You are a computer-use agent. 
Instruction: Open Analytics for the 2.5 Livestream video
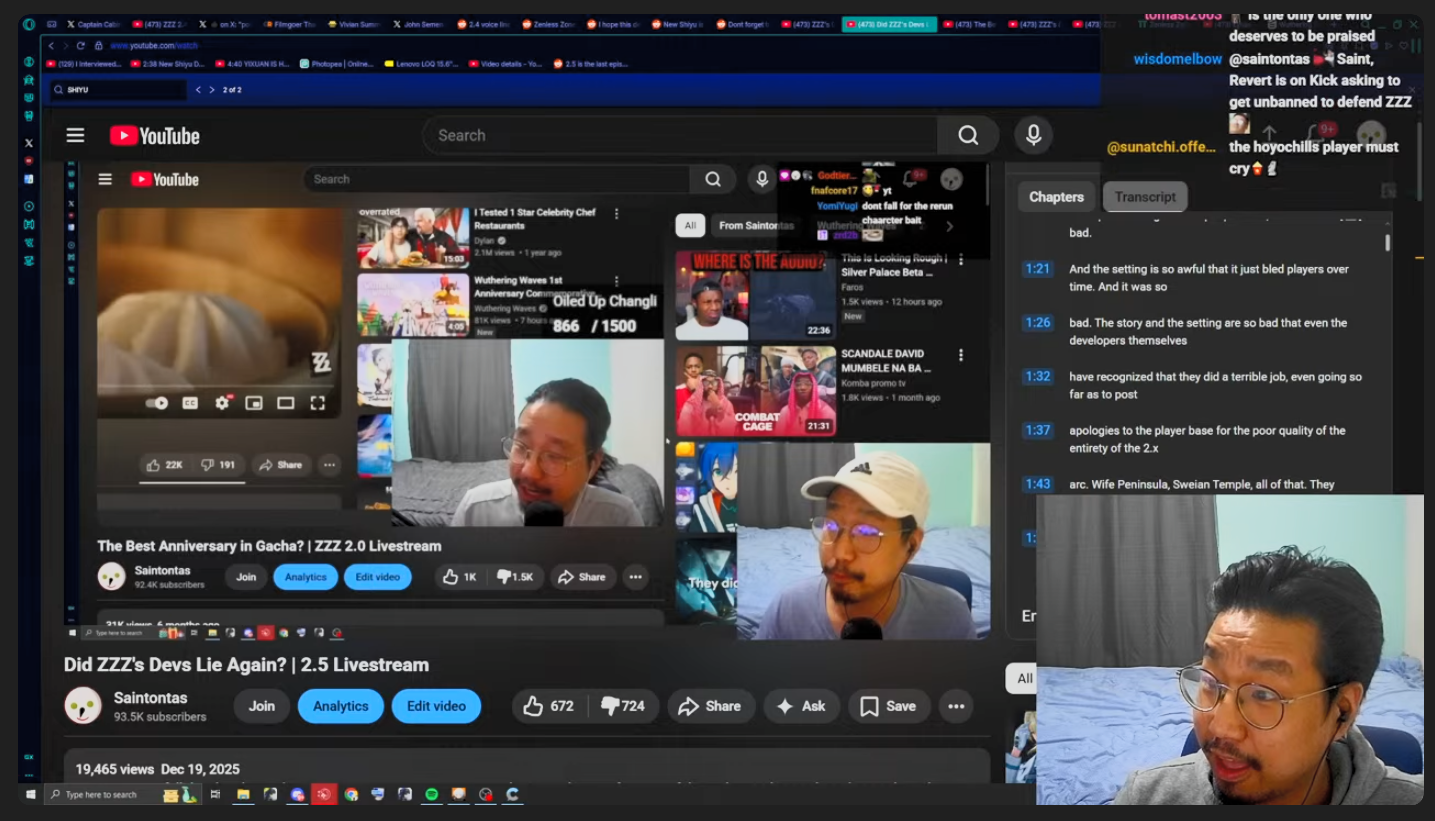click(x=341, y=706)
